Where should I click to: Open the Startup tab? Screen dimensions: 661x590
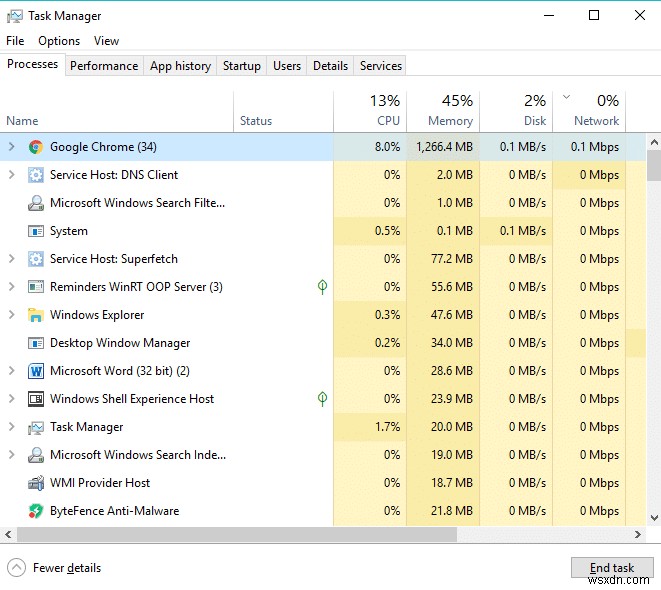click(x=242, y=66)
